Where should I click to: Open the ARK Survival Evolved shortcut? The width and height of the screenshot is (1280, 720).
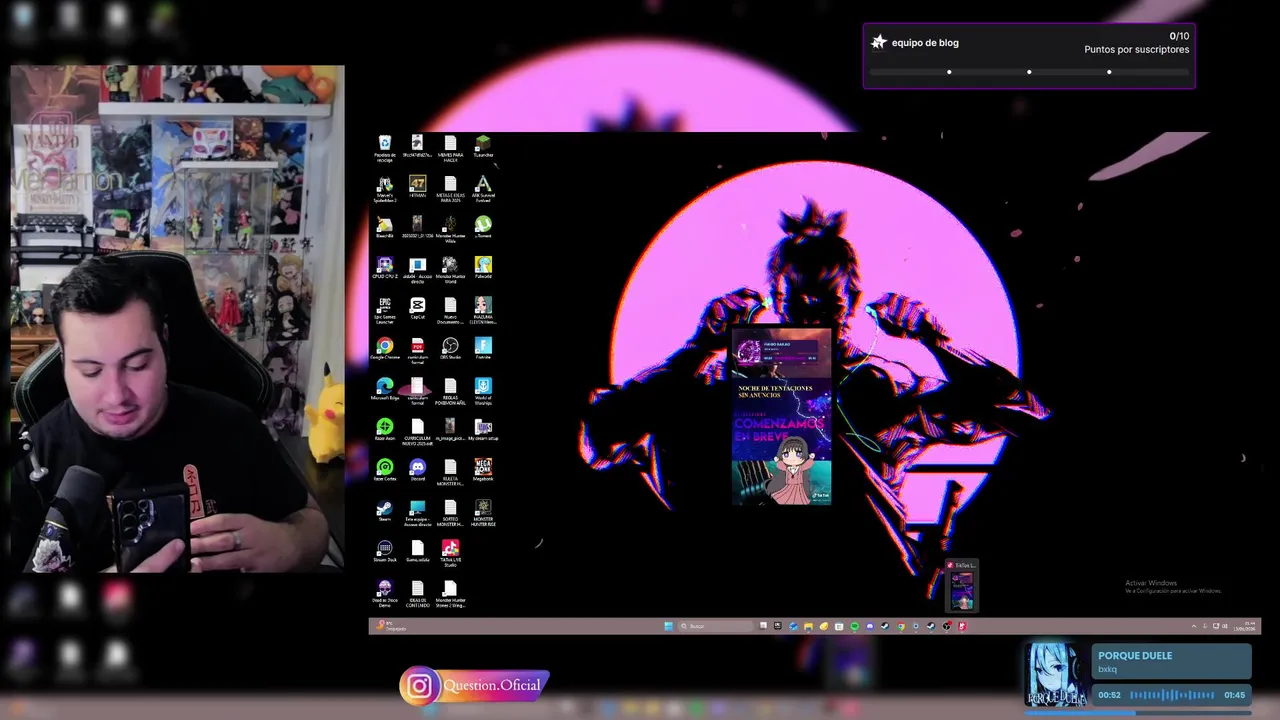point(483,188)
